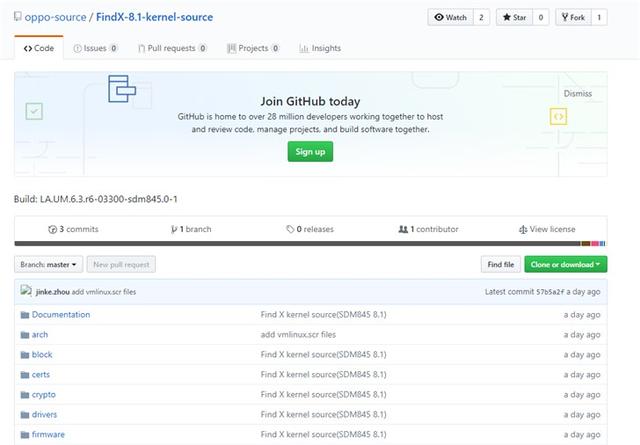Click folder icon beside Documentation
Screen dimensions: 640x445
tap(25, 315)
